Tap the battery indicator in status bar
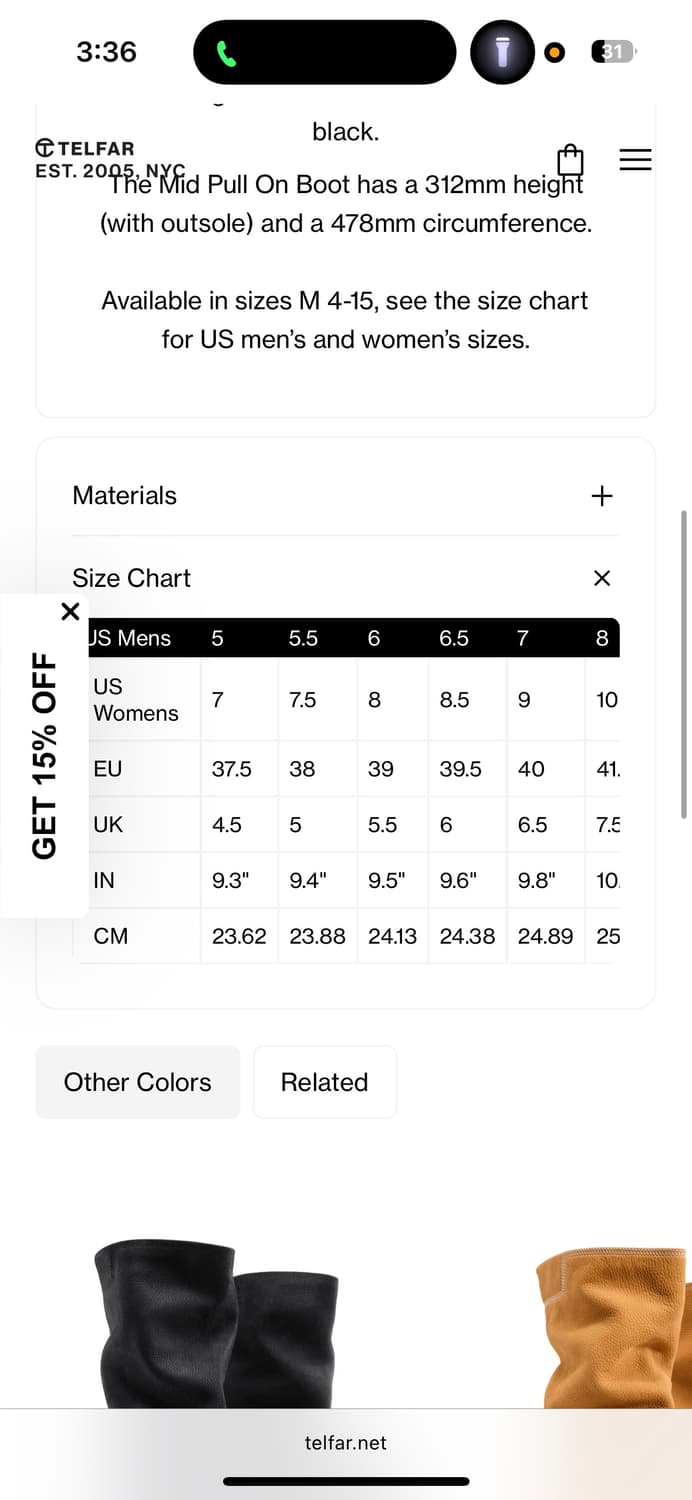 [613, 51]
